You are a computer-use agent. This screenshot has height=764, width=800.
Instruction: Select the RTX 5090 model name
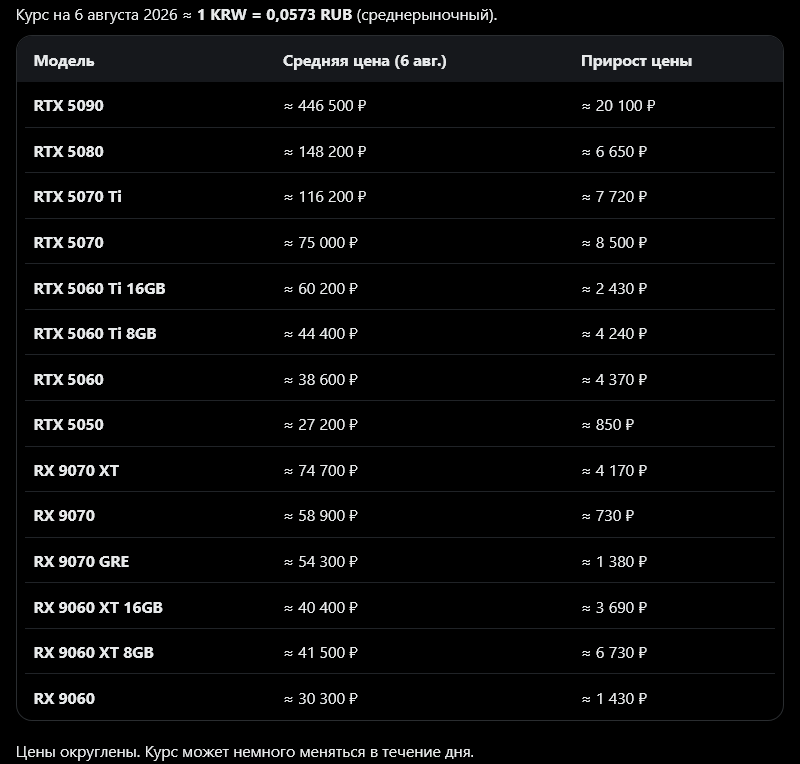(68, 106)
